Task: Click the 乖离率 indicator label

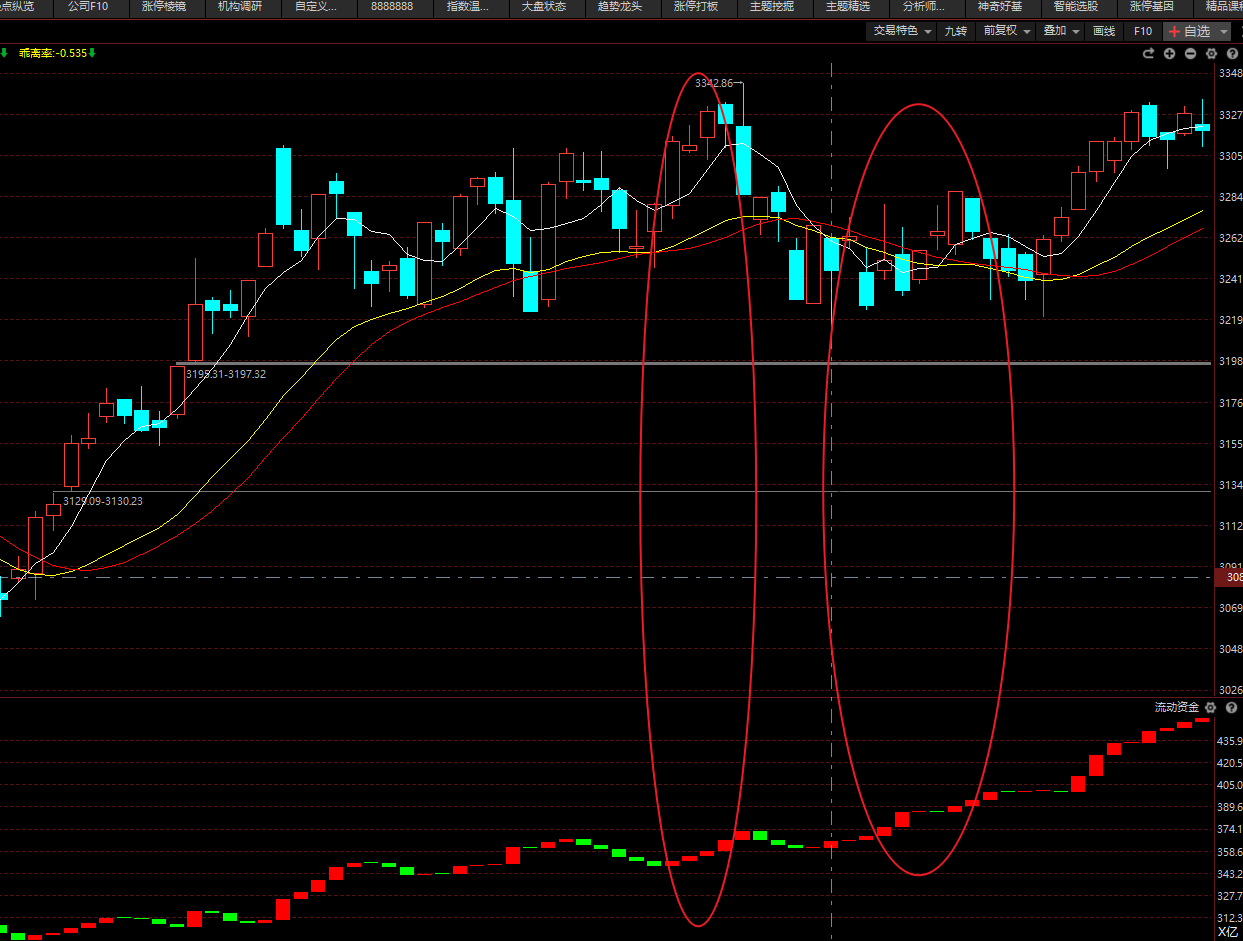Action: [36, 53]
